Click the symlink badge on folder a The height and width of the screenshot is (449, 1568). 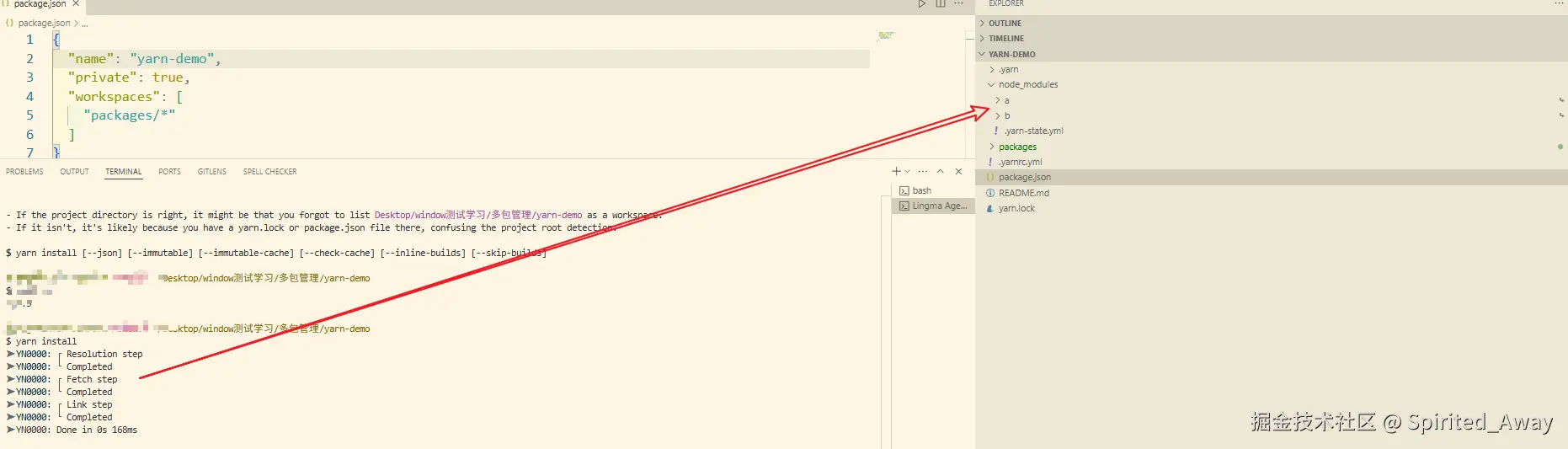click(1561, 100)
